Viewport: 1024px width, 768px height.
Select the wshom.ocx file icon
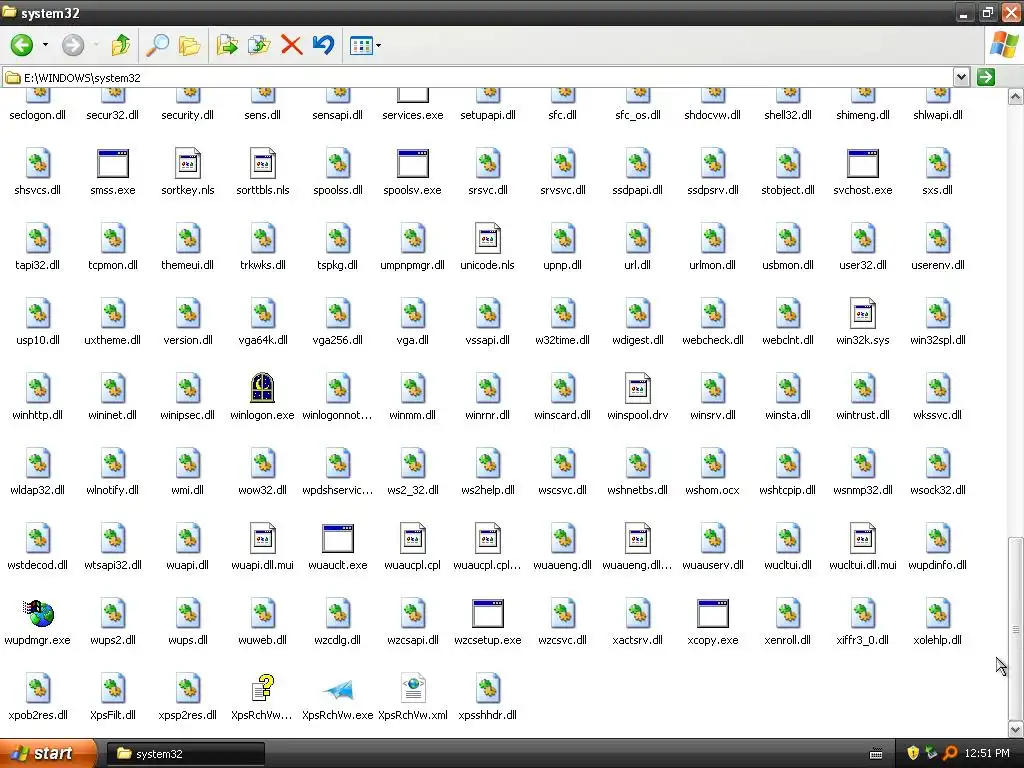pyautogui.click(x=712, y=463)
